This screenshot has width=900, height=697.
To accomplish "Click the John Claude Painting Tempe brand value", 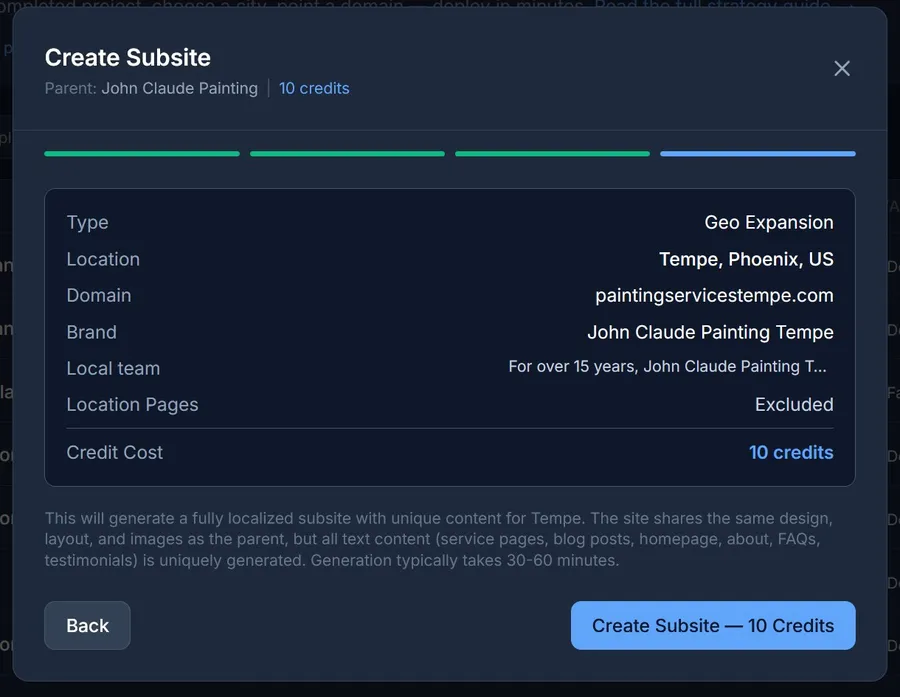I will pos(710,332).
